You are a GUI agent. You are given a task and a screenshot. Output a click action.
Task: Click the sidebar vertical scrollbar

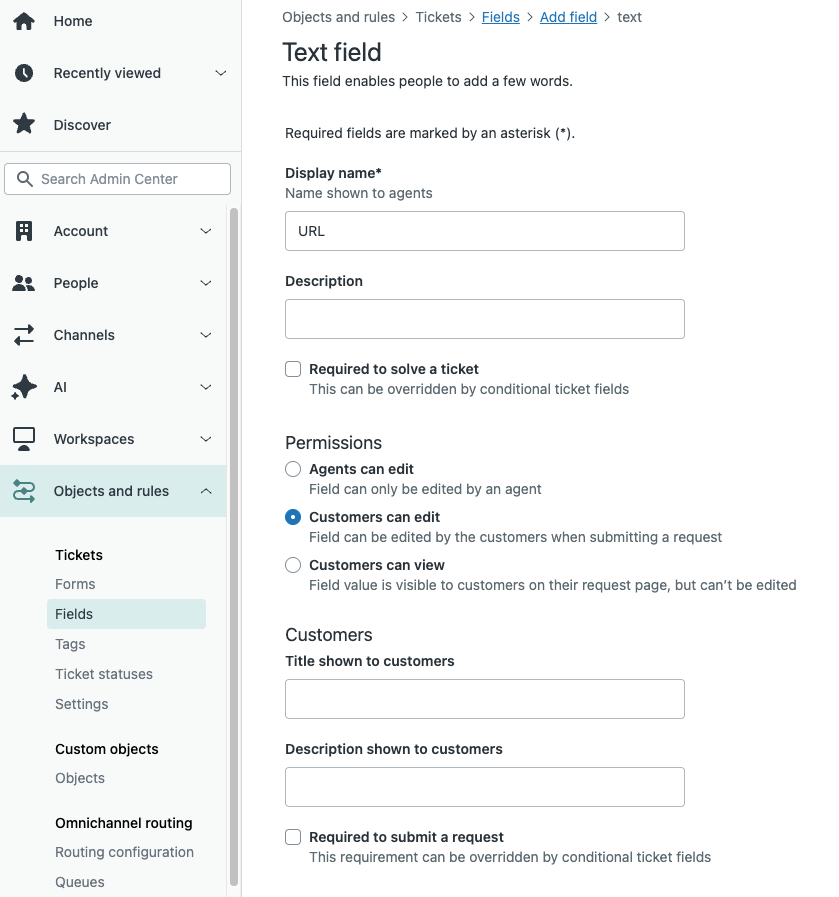click(x=234, y=546)
